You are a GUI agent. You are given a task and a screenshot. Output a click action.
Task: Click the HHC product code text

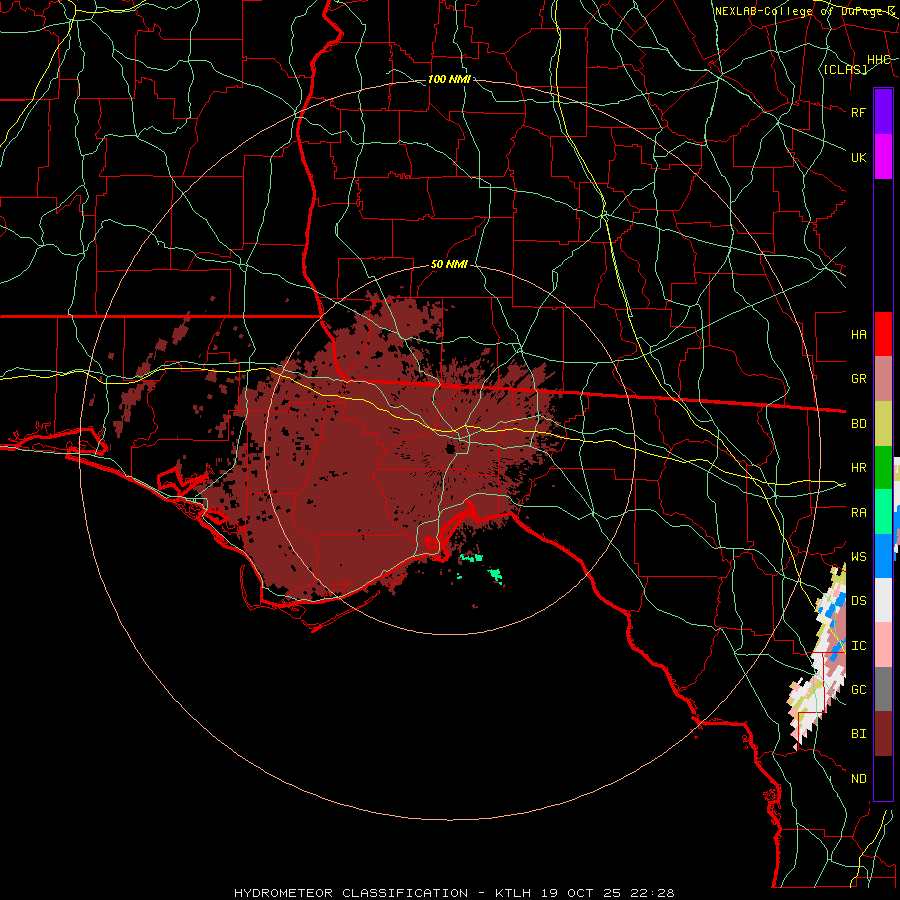879,60
